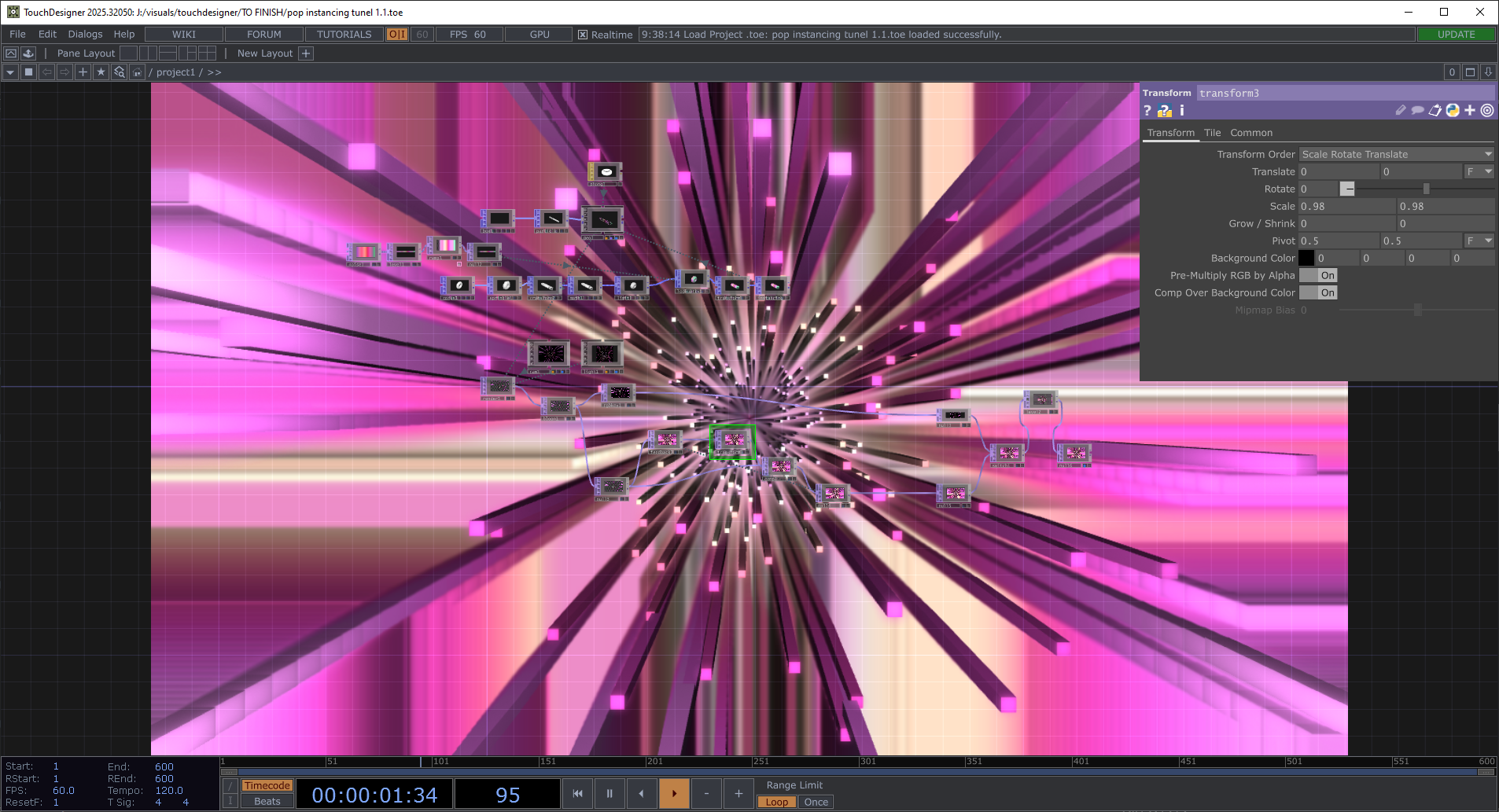
Task: Select the three-pane layout
Action: (x=187, y=53)
